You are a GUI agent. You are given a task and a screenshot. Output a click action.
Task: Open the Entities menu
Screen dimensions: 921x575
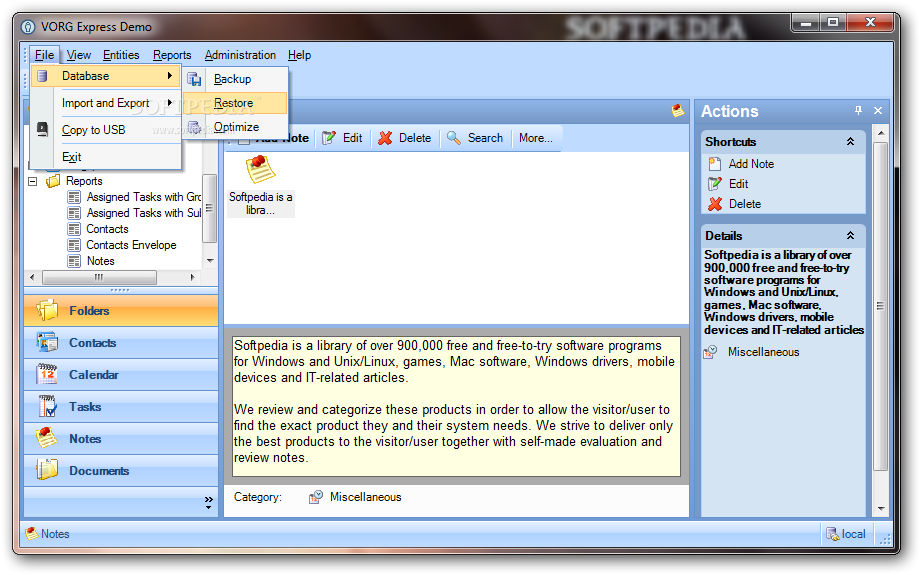tap(121, 55)
